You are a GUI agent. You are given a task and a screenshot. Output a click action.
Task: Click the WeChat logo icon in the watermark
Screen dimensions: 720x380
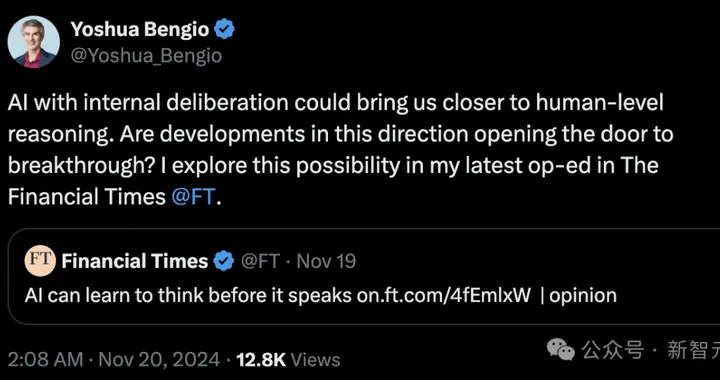pos(561,350)
